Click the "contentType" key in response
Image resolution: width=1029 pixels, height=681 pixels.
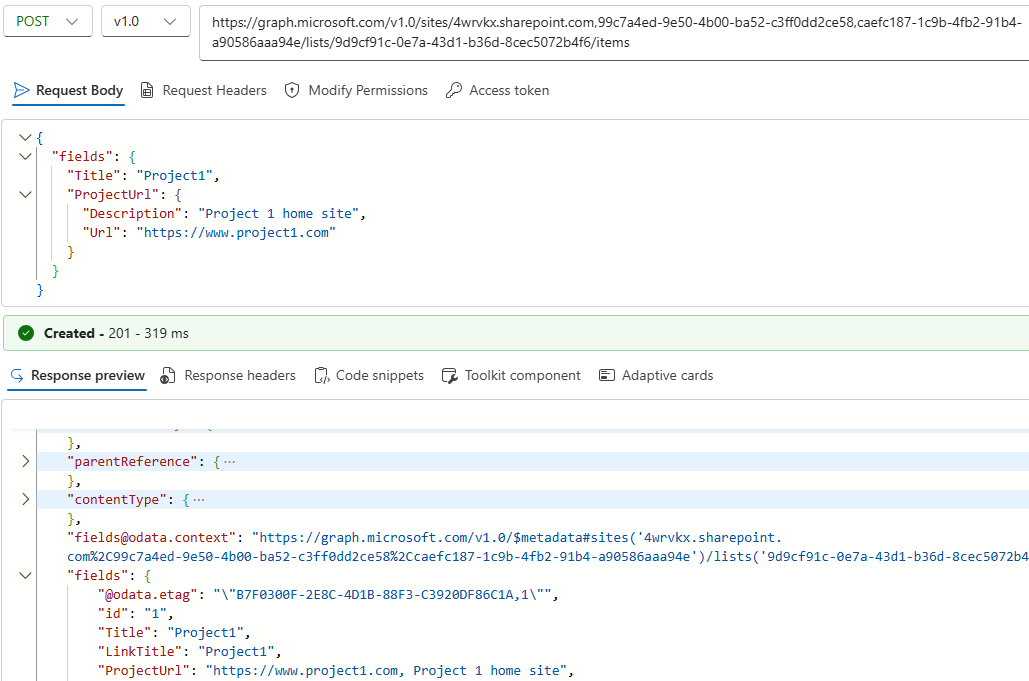click(x=117, y=499)
